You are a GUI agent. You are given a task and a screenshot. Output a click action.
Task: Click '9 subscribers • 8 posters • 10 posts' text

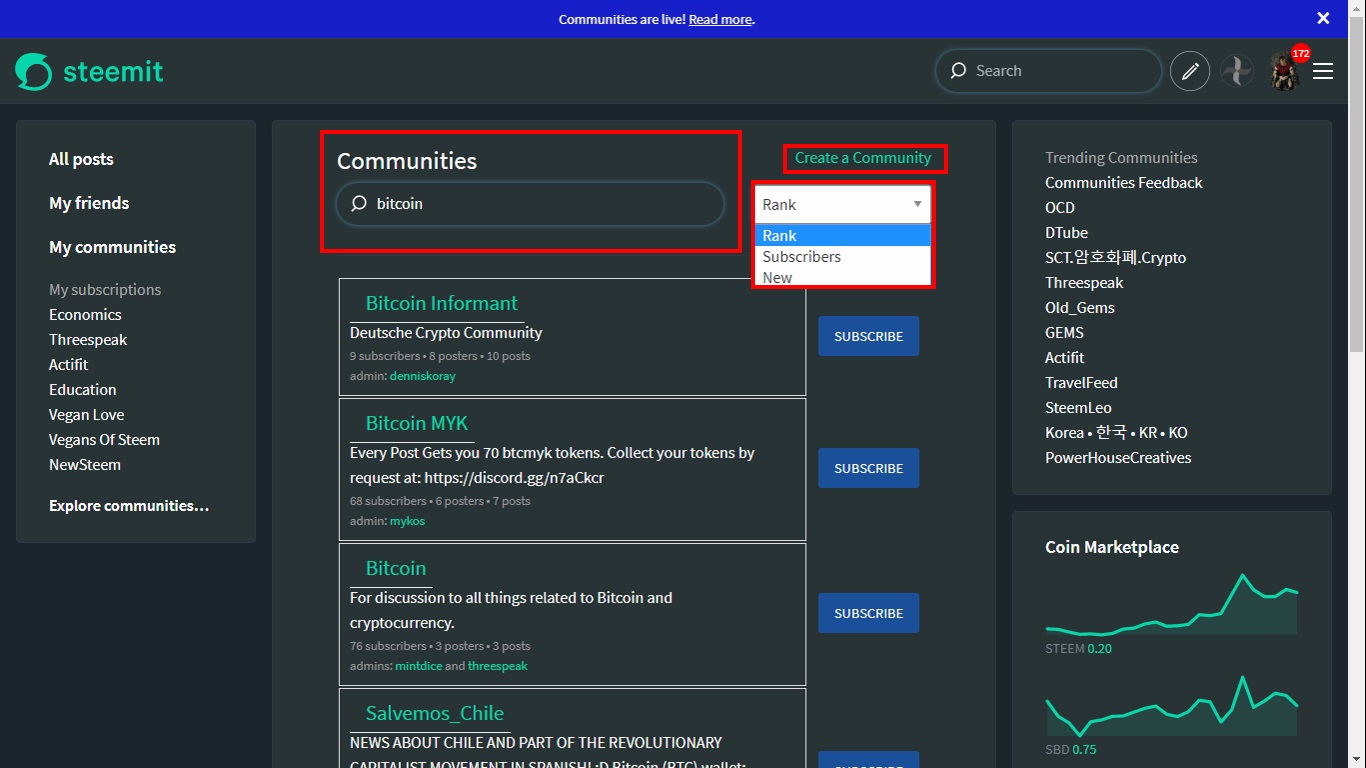click(x=440, y=356)
